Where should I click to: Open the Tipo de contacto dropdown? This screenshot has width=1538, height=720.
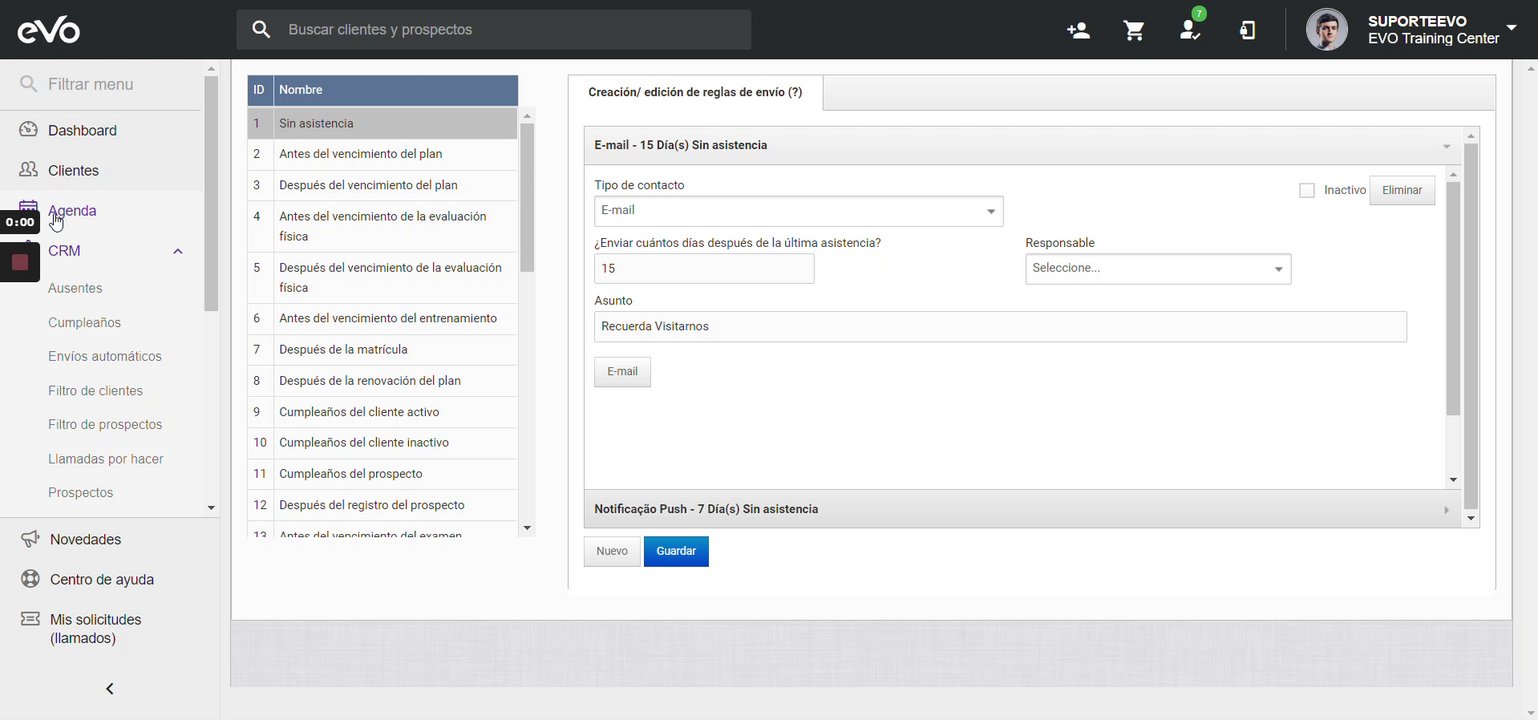coord(798,211)
